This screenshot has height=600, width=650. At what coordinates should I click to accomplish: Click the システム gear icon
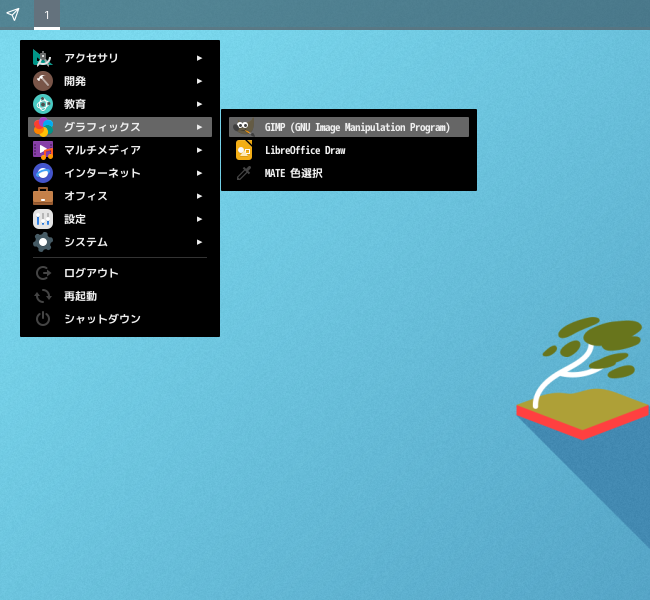pos(43,242)
